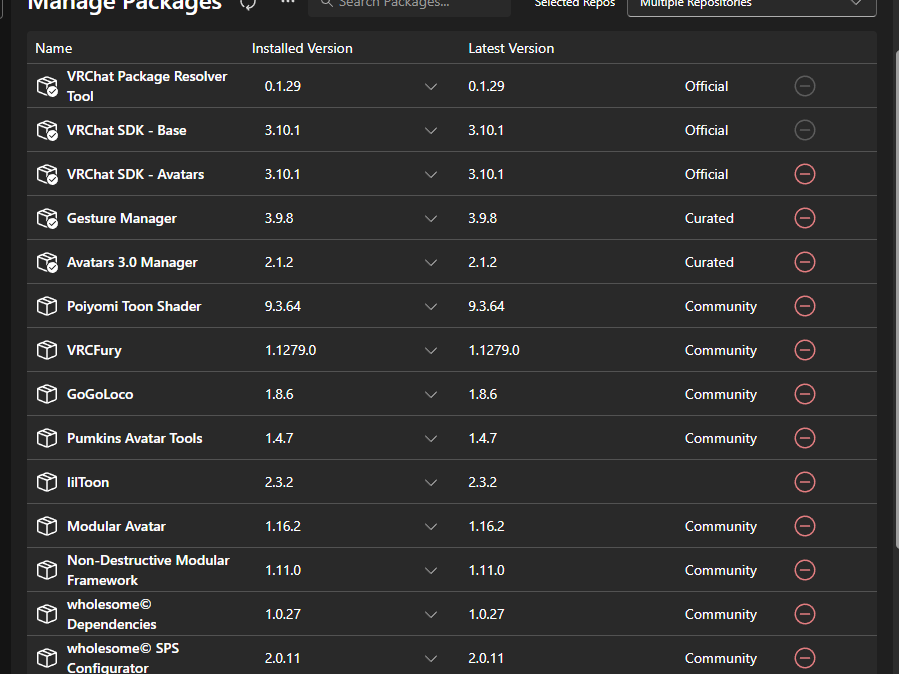Image resolution: width=899 pixels, height=674 pixels.
Task: Open version dropdown for wholesome Dependencies
Action: [x=431, y=615]
